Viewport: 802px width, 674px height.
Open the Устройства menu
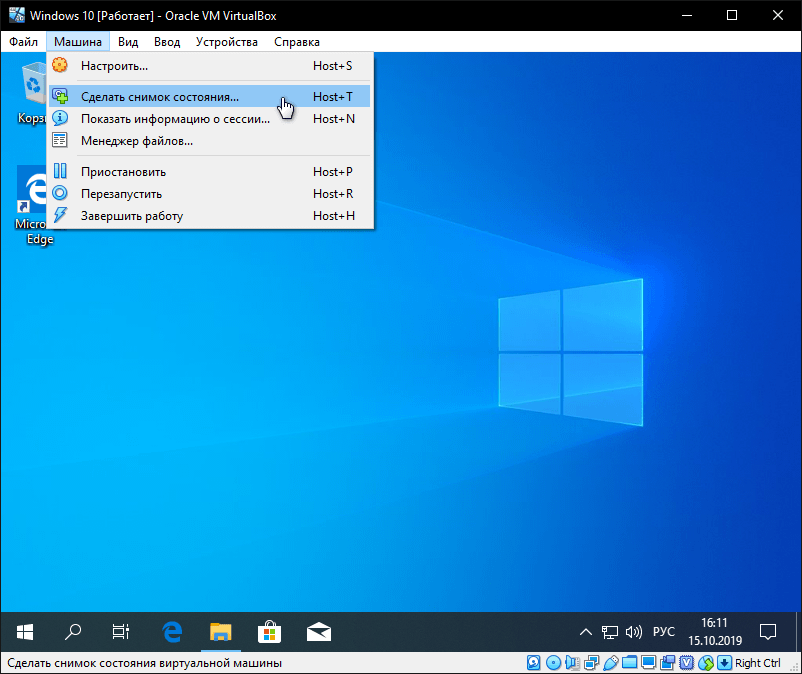[x=227, y=42]
